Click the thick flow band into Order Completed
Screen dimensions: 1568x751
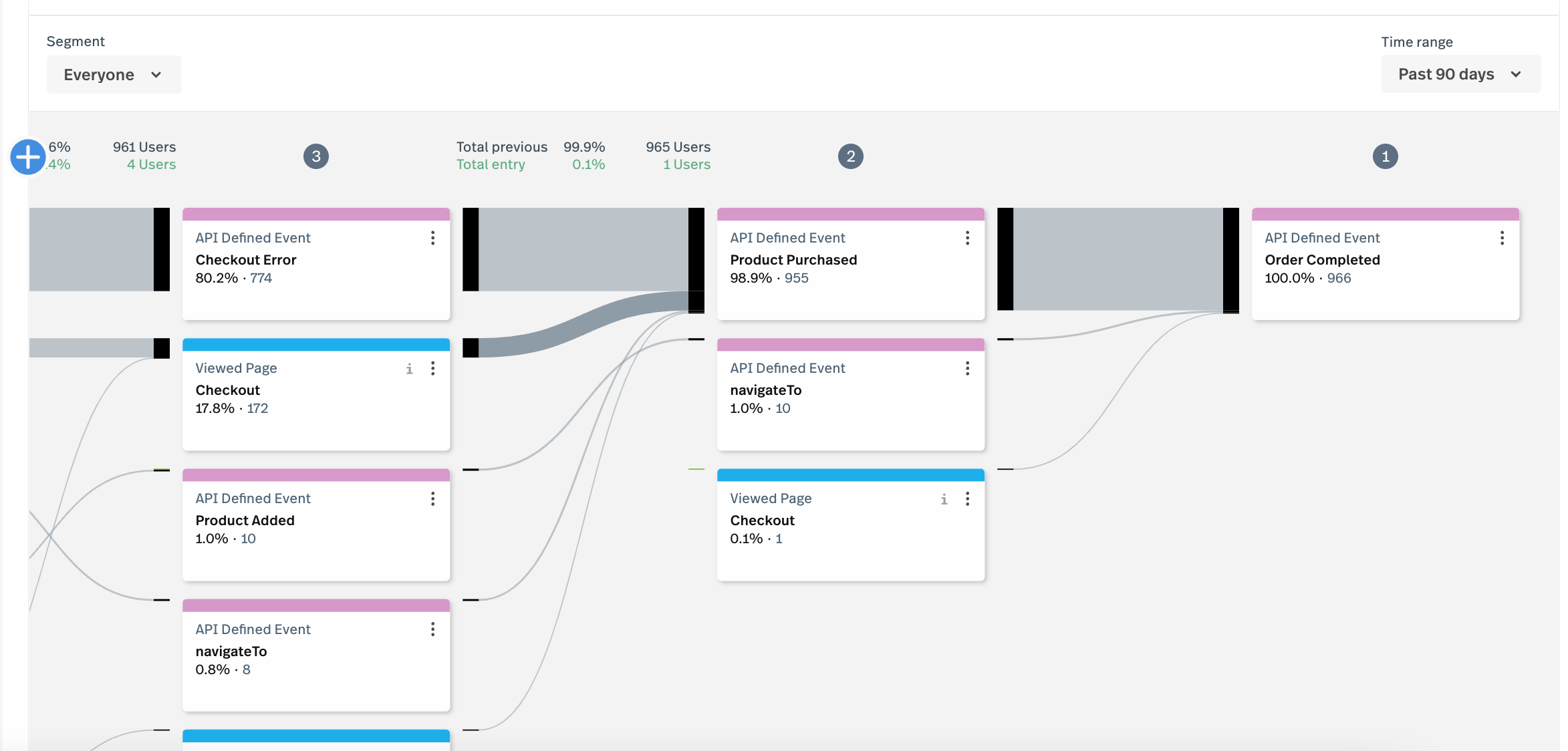pyautogui.click(x=1118, y=259)
